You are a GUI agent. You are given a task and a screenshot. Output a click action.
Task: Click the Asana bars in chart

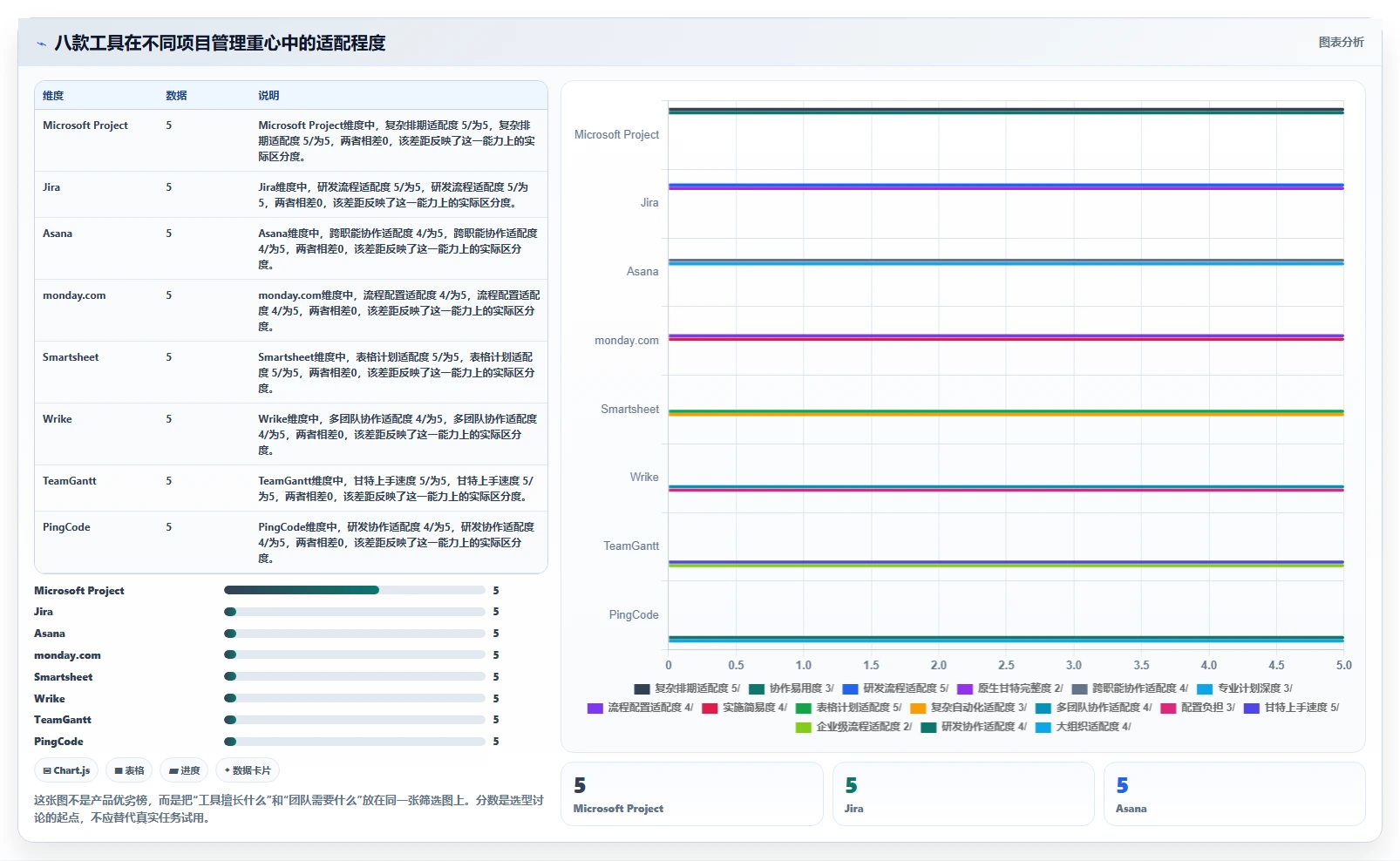point(1006,261)
